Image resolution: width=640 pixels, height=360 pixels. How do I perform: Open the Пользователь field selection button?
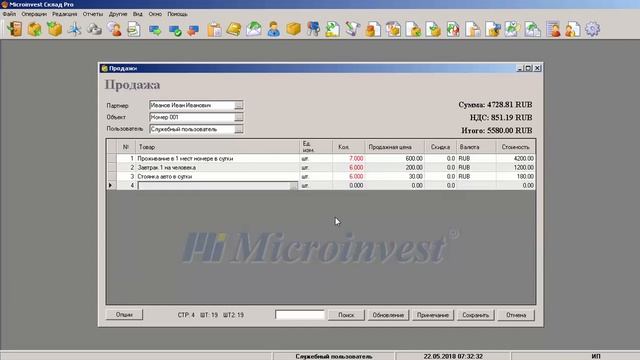coord(239,129)
